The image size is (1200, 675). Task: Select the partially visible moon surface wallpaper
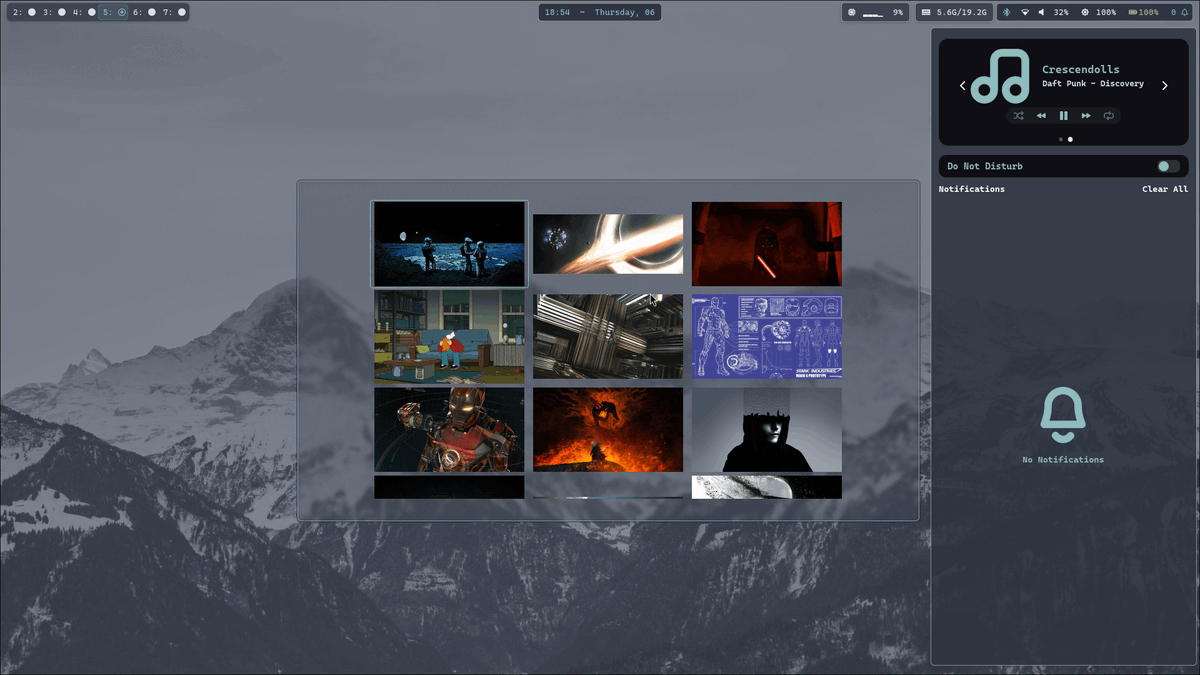point(767,487)
